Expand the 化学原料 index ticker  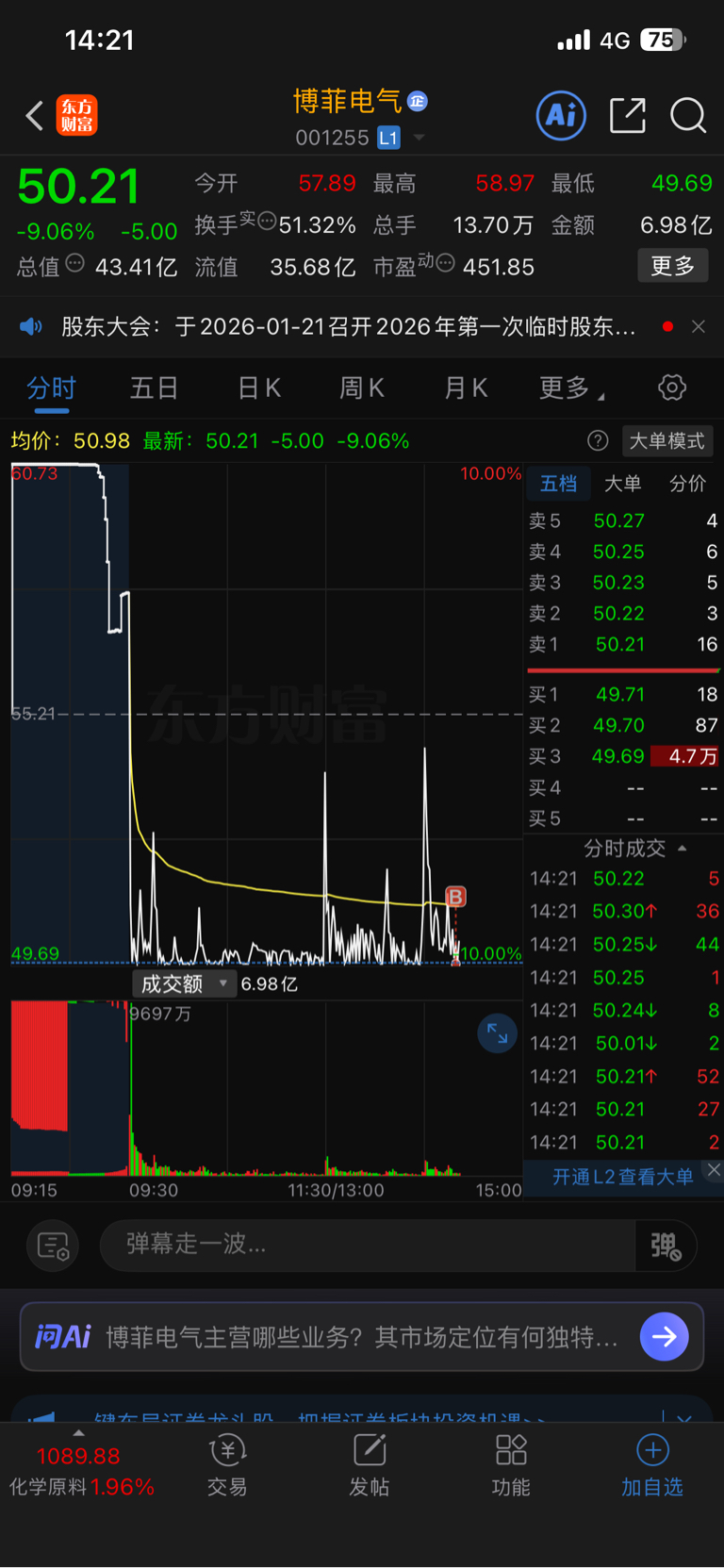click(x=81, y=1462)
